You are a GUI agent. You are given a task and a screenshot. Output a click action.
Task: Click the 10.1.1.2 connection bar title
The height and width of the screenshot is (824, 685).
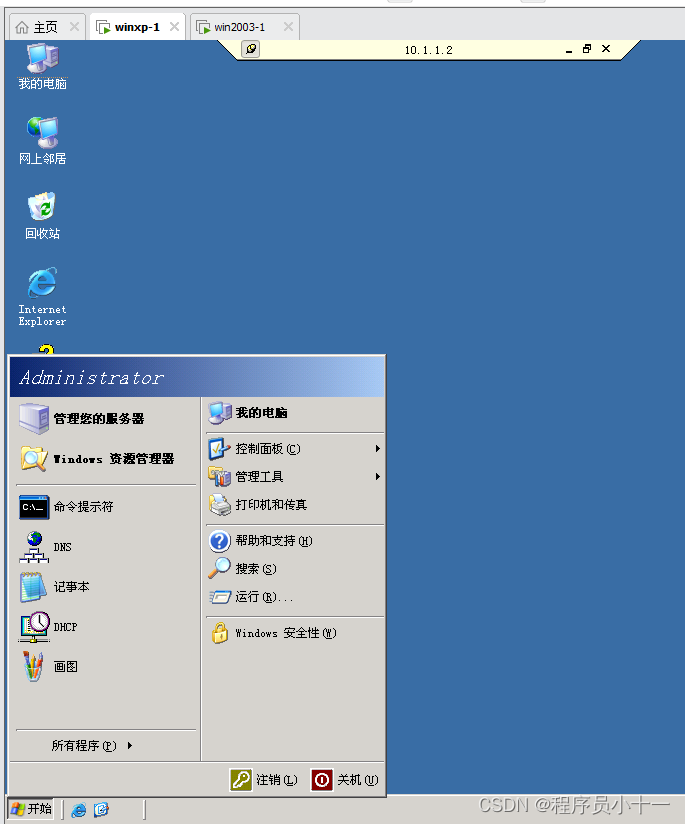coord(428,50)
